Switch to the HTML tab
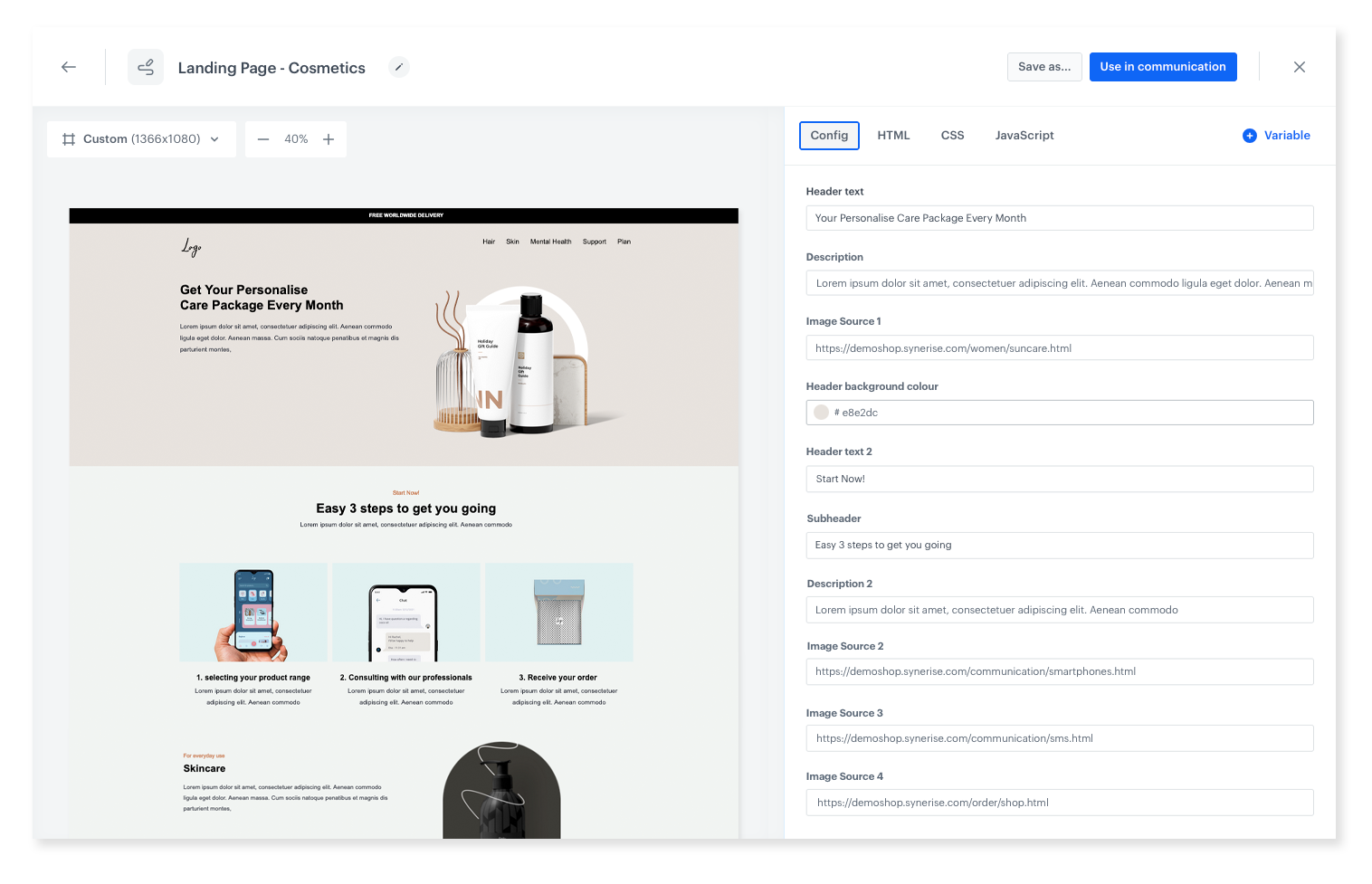The image size is (1372, 884). (x=893, y=135)
